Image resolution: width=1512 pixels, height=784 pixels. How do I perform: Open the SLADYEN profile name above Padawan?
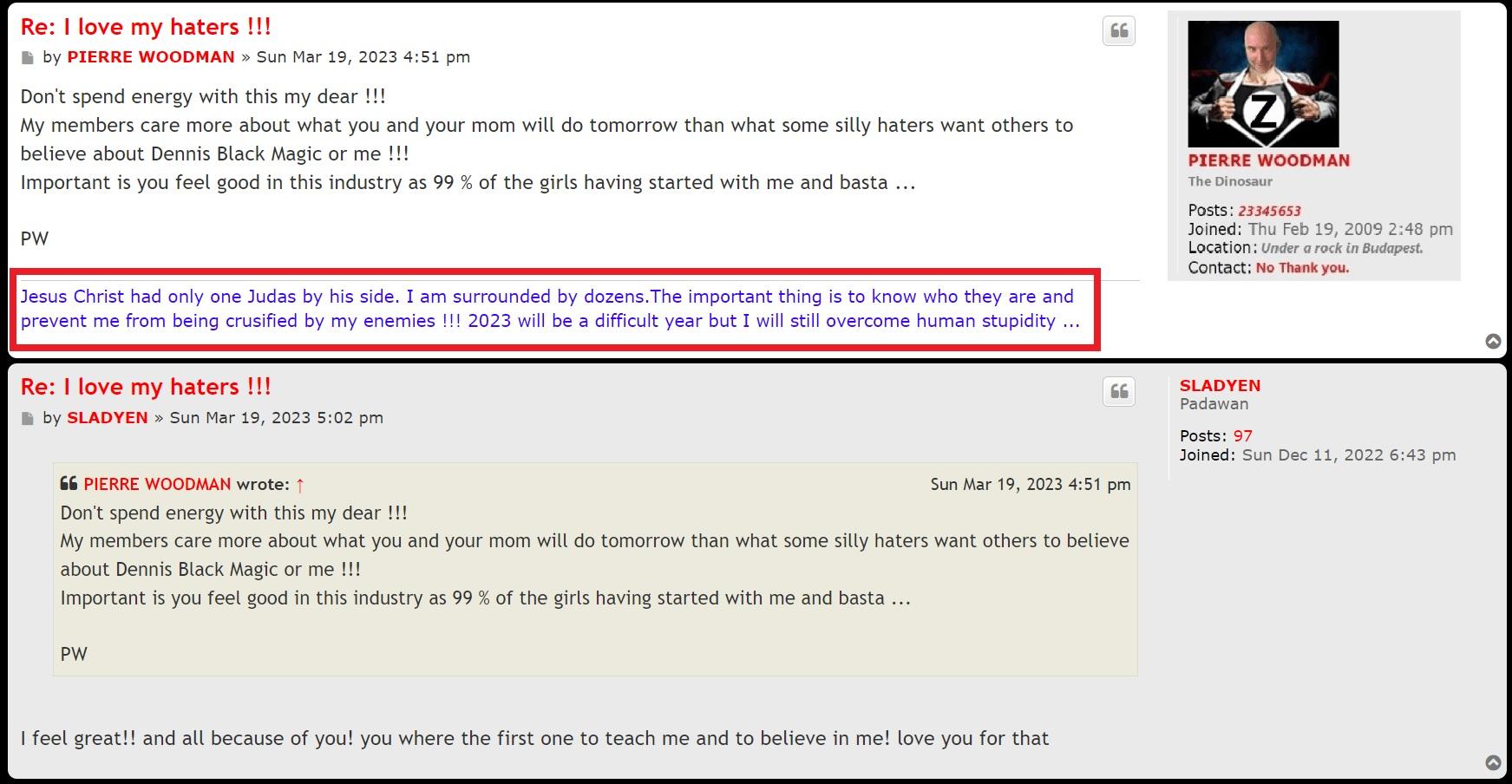coord(1220,386)
